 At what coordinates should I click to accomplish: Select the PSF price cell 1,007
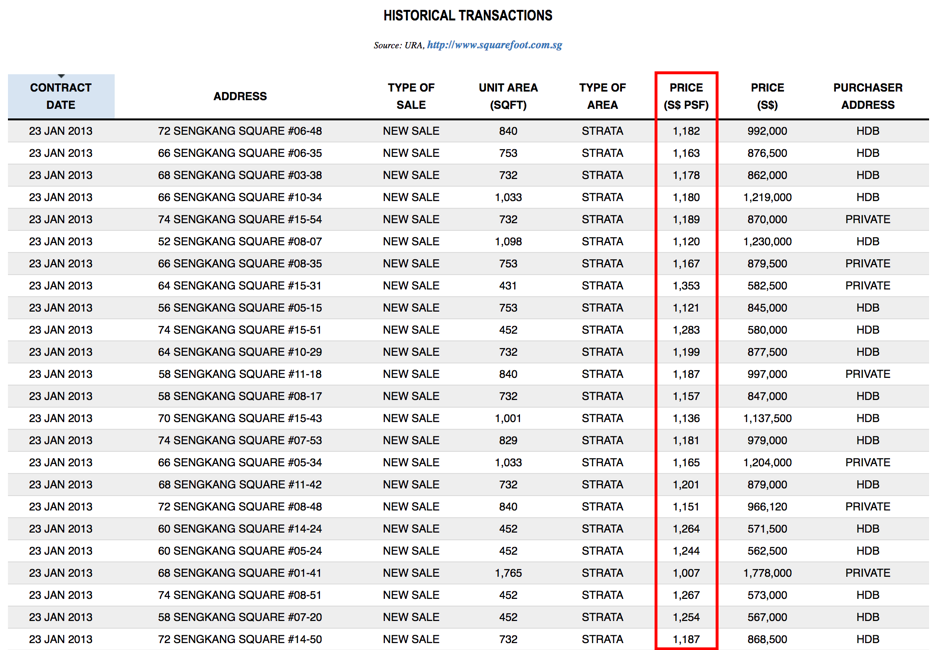[x=686, y=573]
